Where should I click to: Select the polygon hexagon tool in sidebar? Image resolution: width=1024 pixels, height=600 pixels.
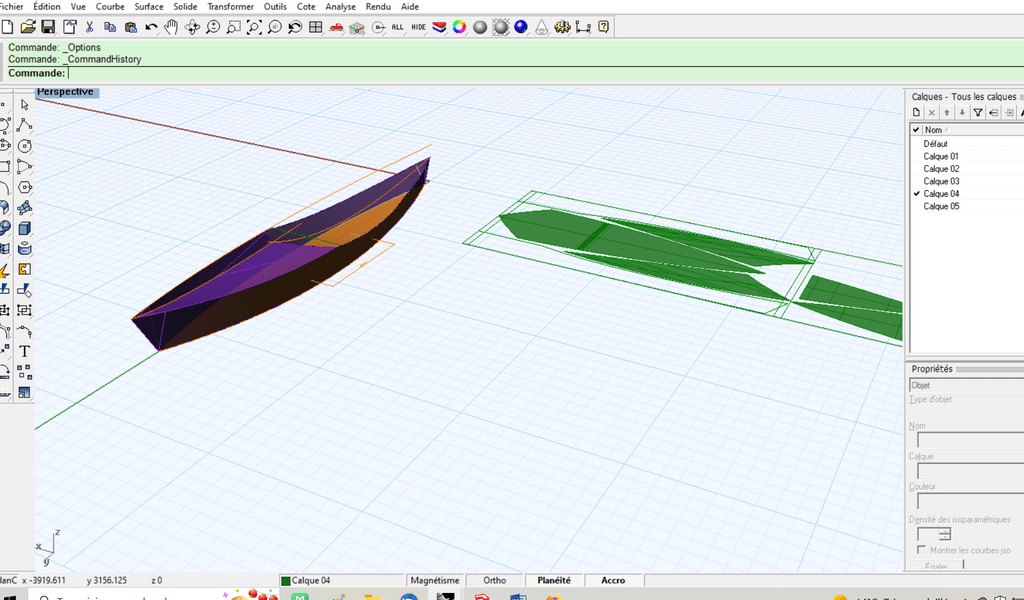25,187
